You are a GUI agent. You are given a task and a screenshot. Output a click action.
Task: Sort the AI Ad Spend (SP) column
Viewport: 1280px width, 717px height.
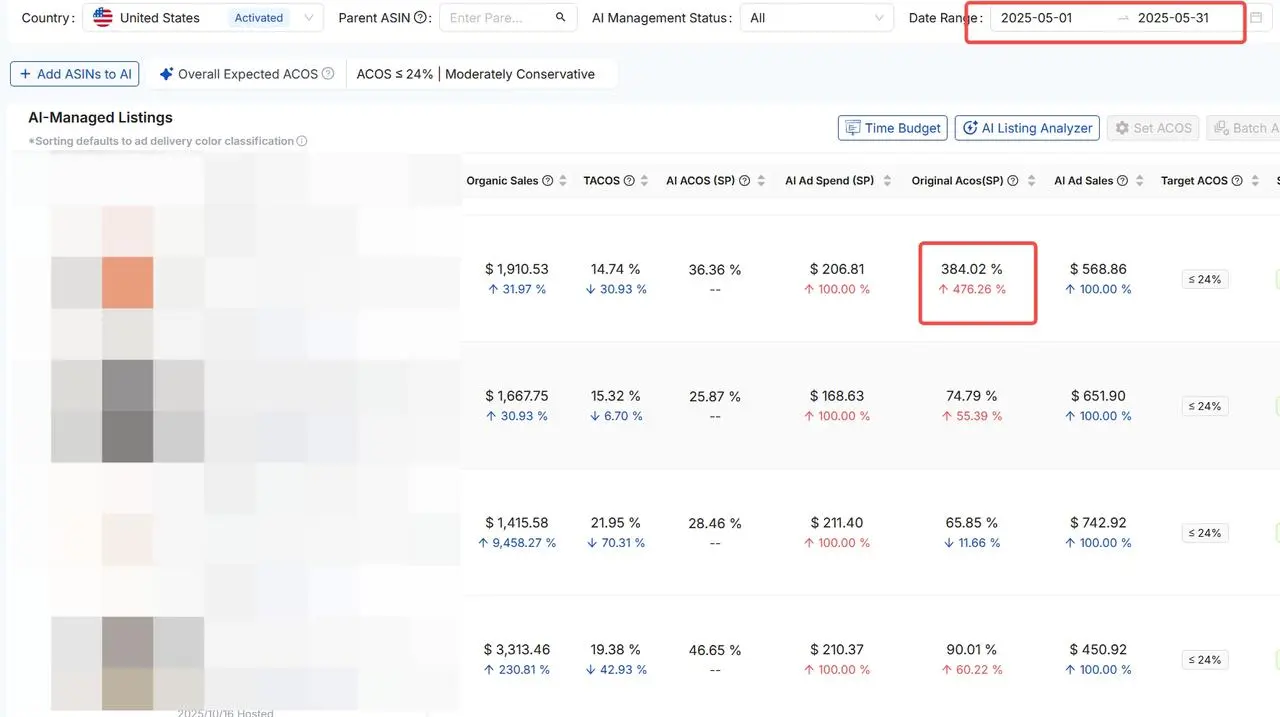click(890, 181)
